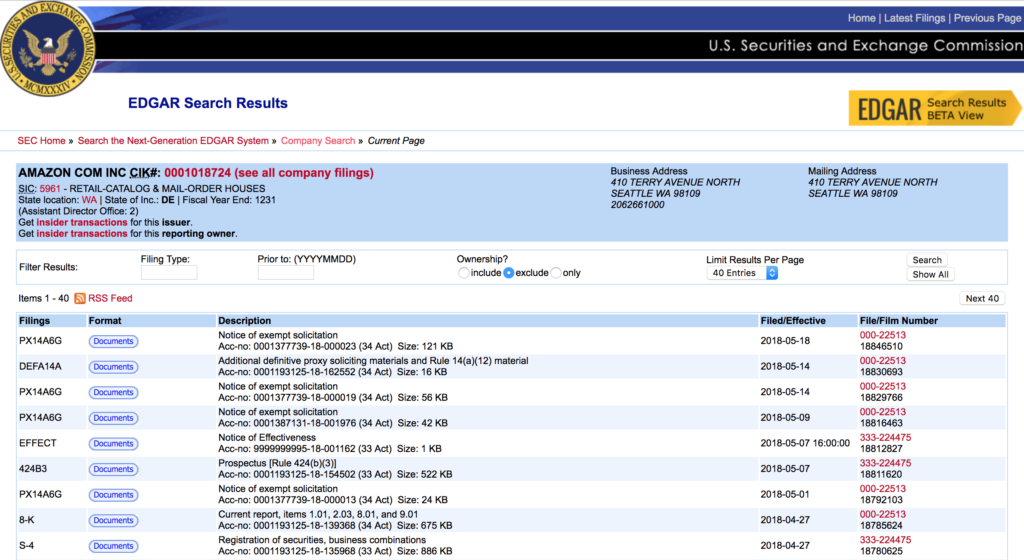1024x560 pixels.
Task: Click the Filed/Effective column header
Action: tap(793, 321)
